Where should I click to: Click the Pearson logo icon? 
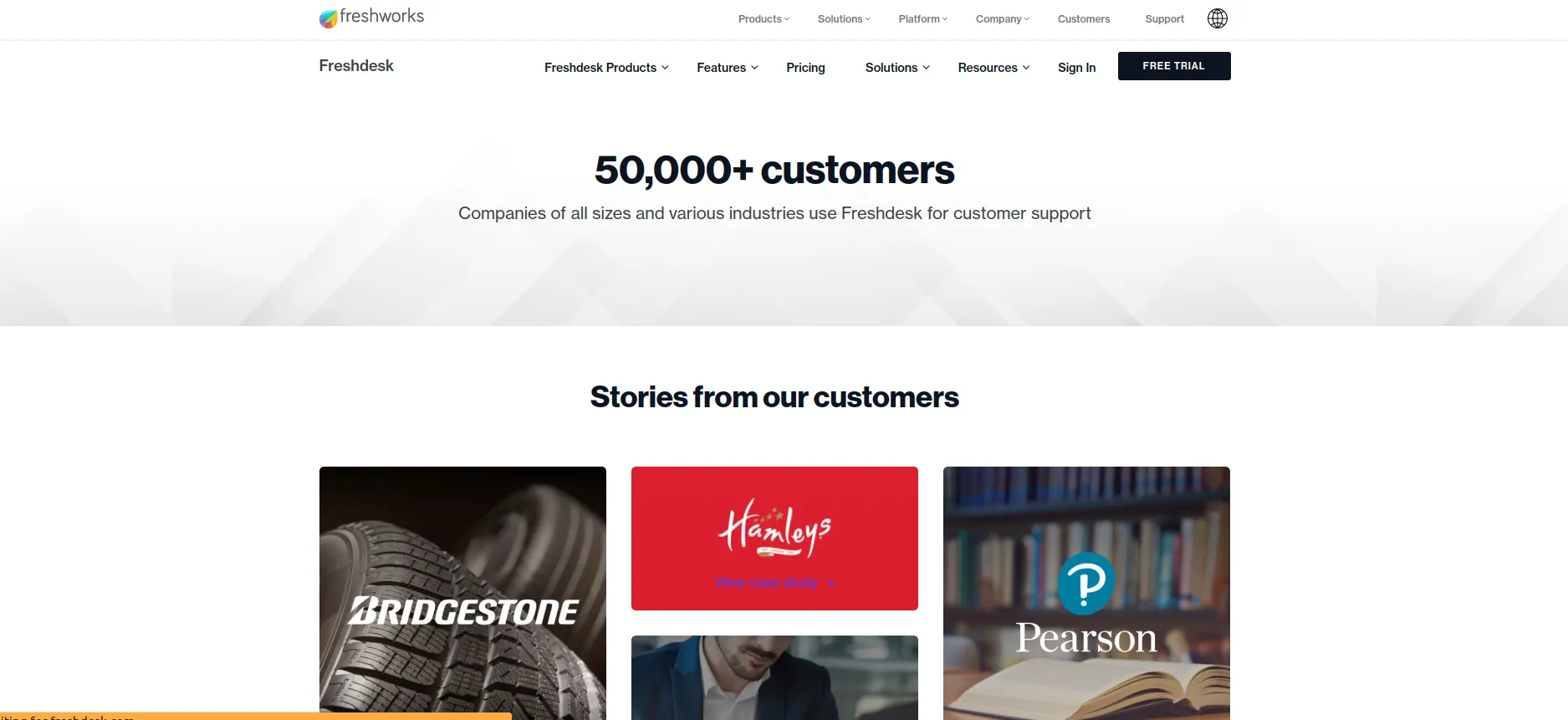[1085, 583]
